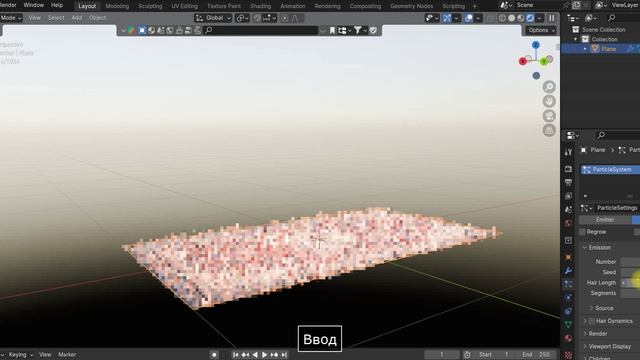Switch to the Modeling workspace tab
This screenshot has width=640, height=360.
[x=117, y=6]
